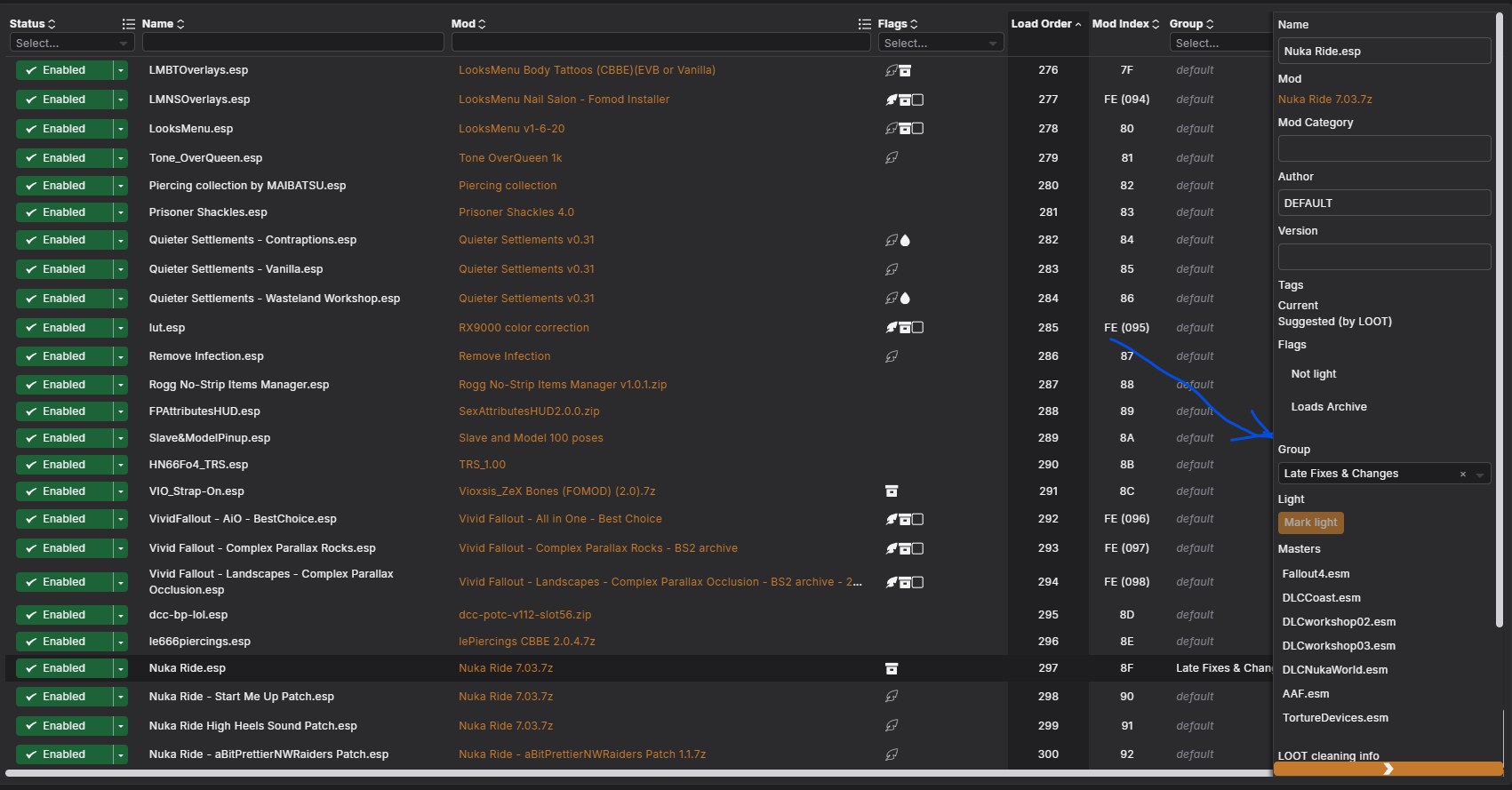Viewport: 1512px width, 790px height.
Task: Click the archive flag on LooksMenu.esp row
Action: (905, 129)
